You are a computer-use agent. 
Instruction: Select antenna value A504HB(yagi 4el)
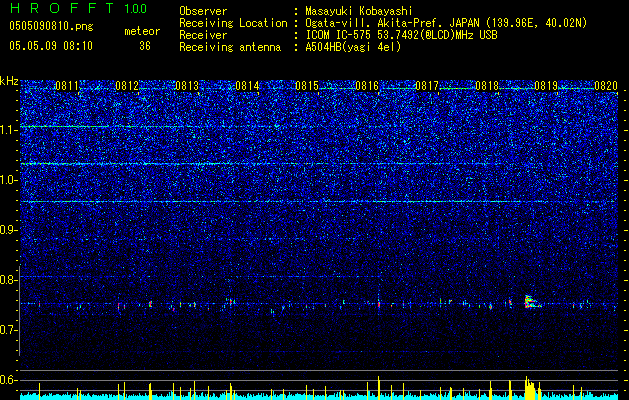353,47
